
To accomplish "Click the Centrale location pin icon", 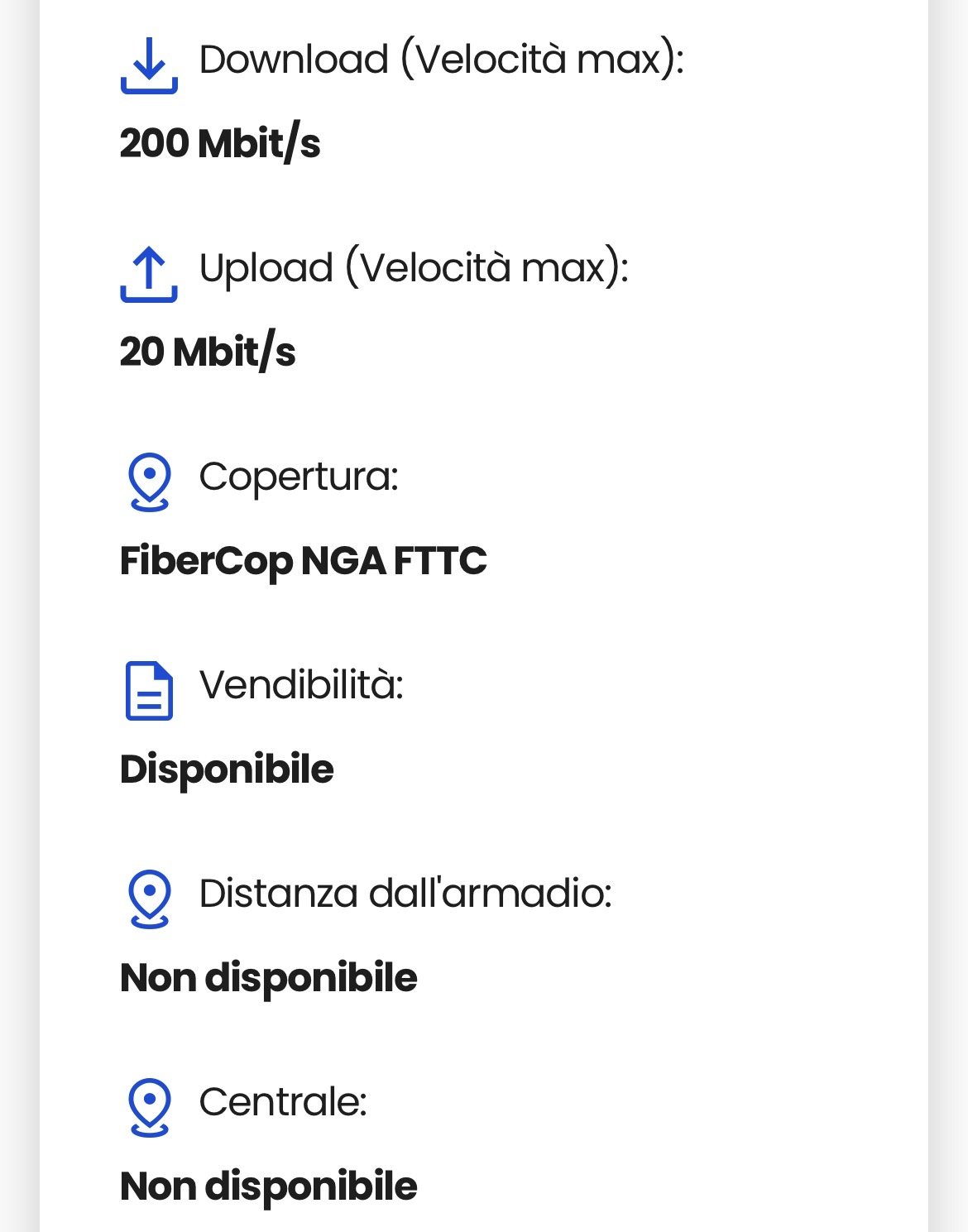I will pyautogui.click(x=149, y=1107).
